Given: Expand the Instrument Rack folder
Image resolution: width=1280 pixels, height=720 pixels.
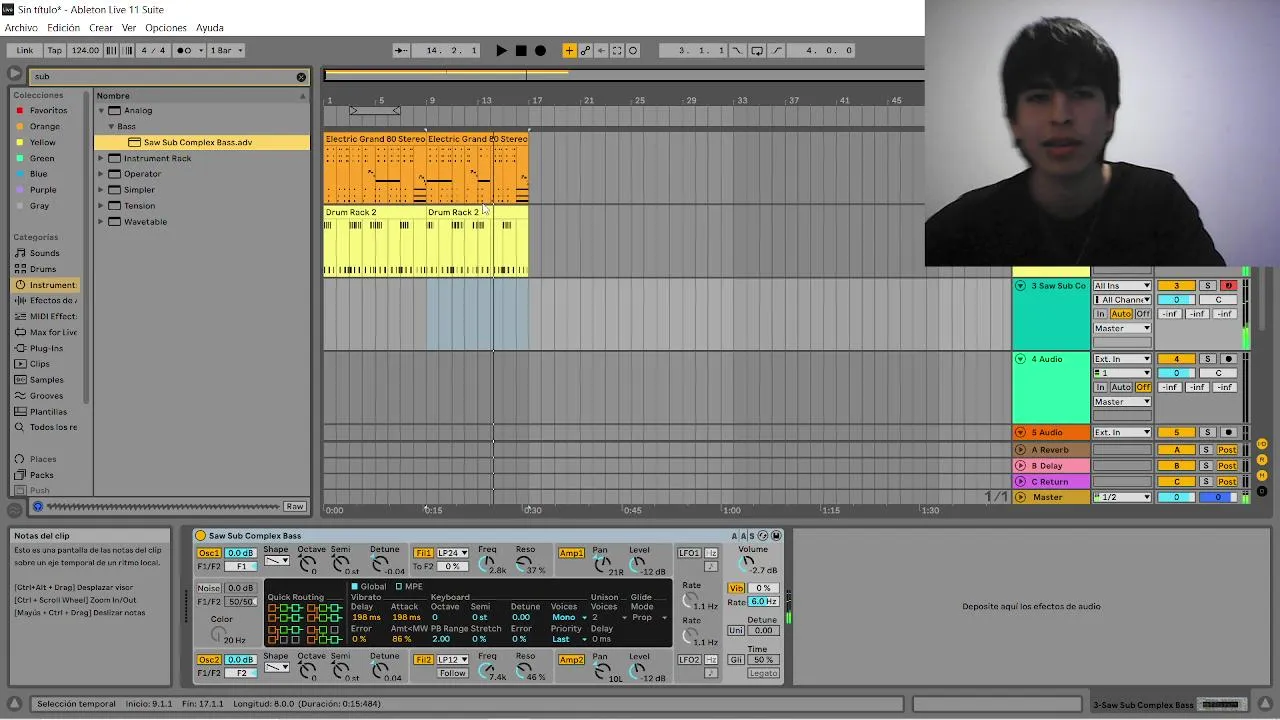Looking at the screenshot, I should 101,158.
